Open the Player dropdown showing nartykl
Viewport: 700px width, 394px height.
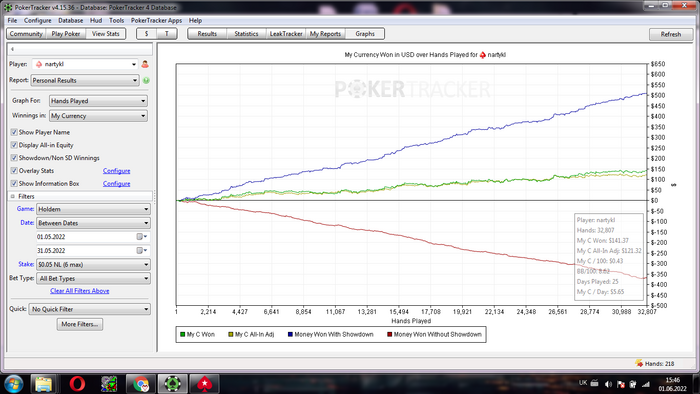pos(84,64)
